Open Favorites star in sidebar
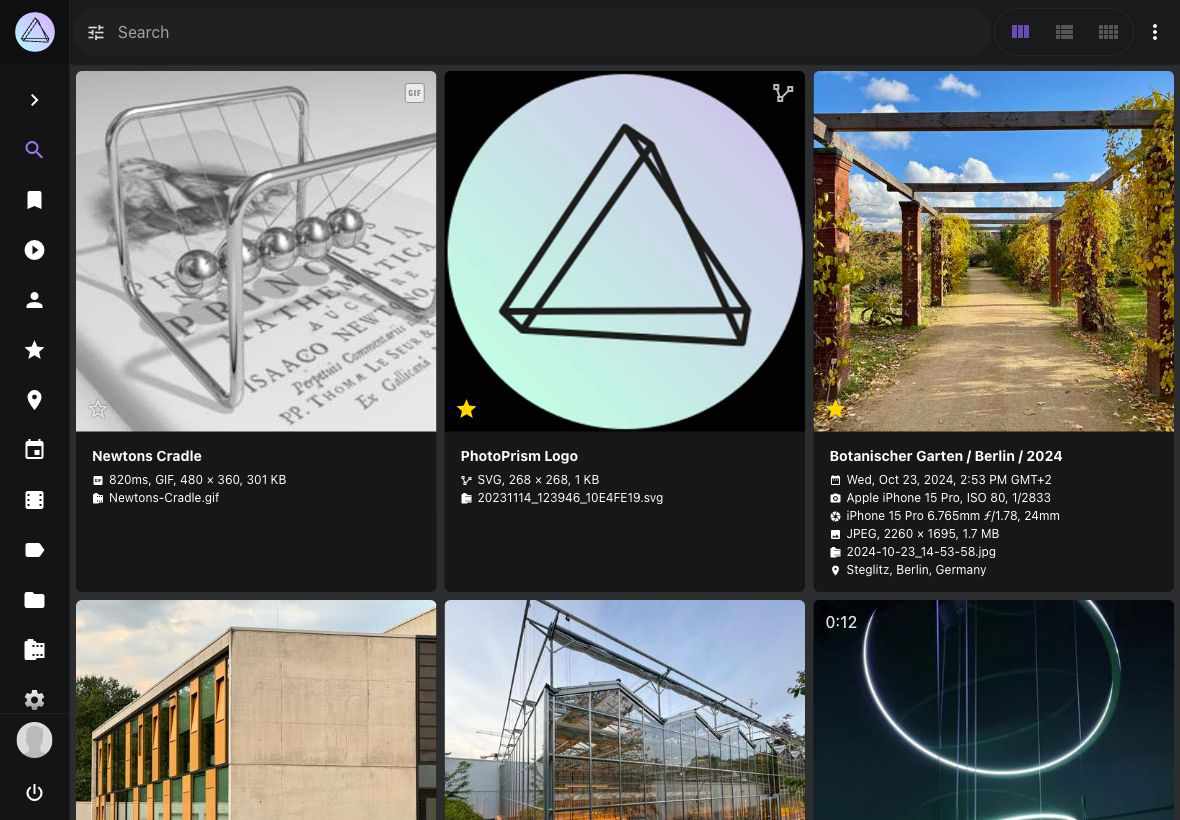Viewport: 1180px width, 820px height. coord(34,350)
